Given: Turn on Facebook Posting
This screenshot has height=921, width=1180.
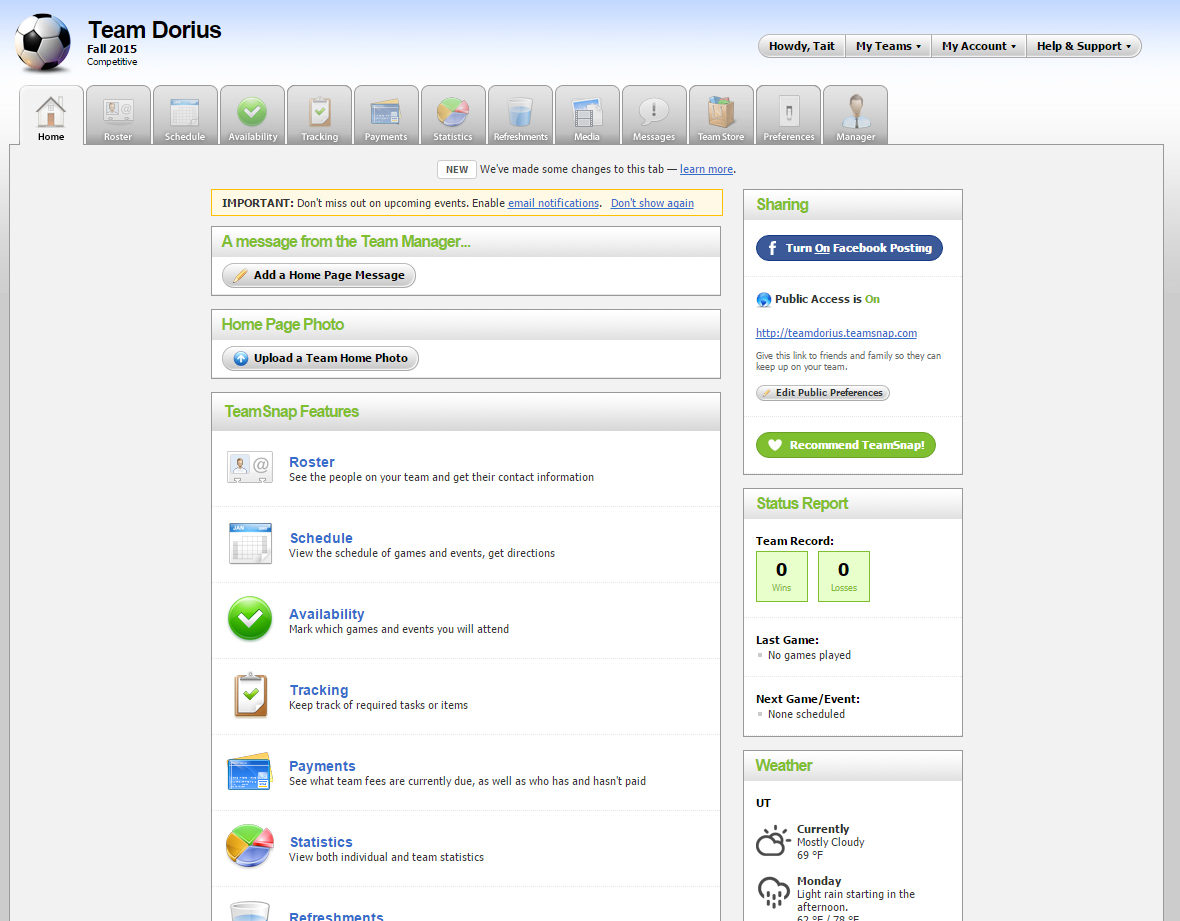Looking at the screenshot, I should 849,248.
